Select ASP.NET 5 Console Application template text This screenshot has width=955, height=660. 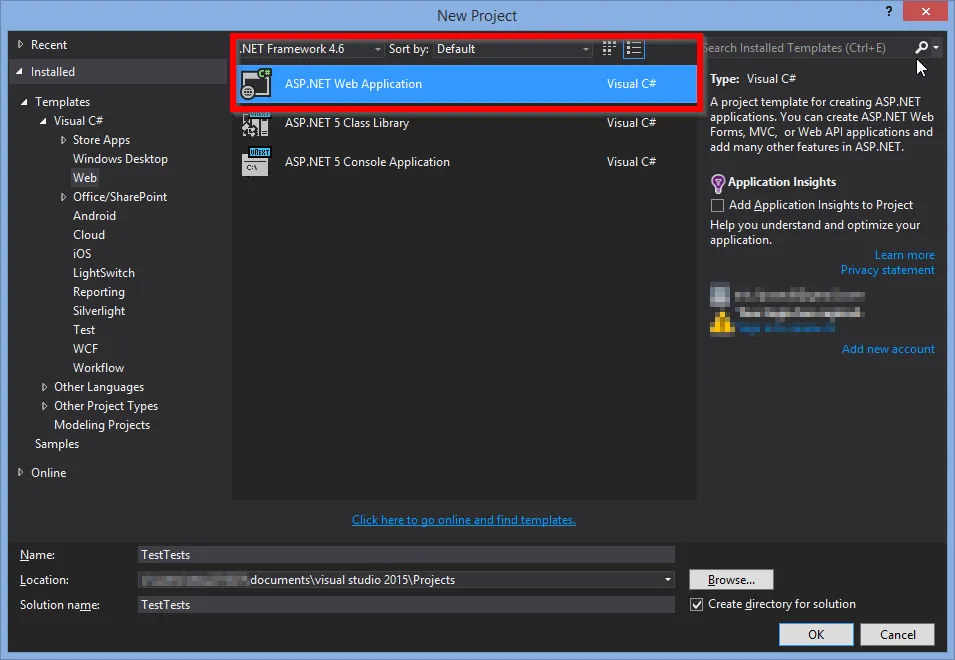[367, 162]
